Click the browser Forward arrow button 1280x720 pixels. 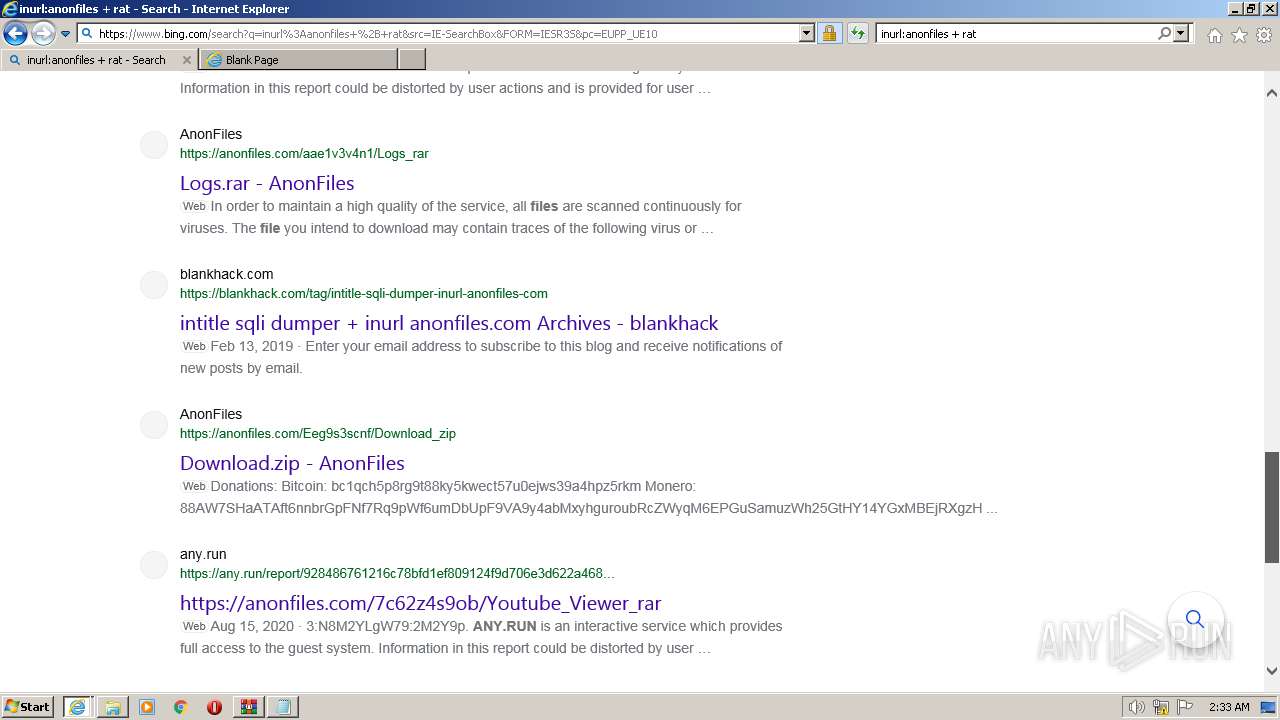click(42, 33)
